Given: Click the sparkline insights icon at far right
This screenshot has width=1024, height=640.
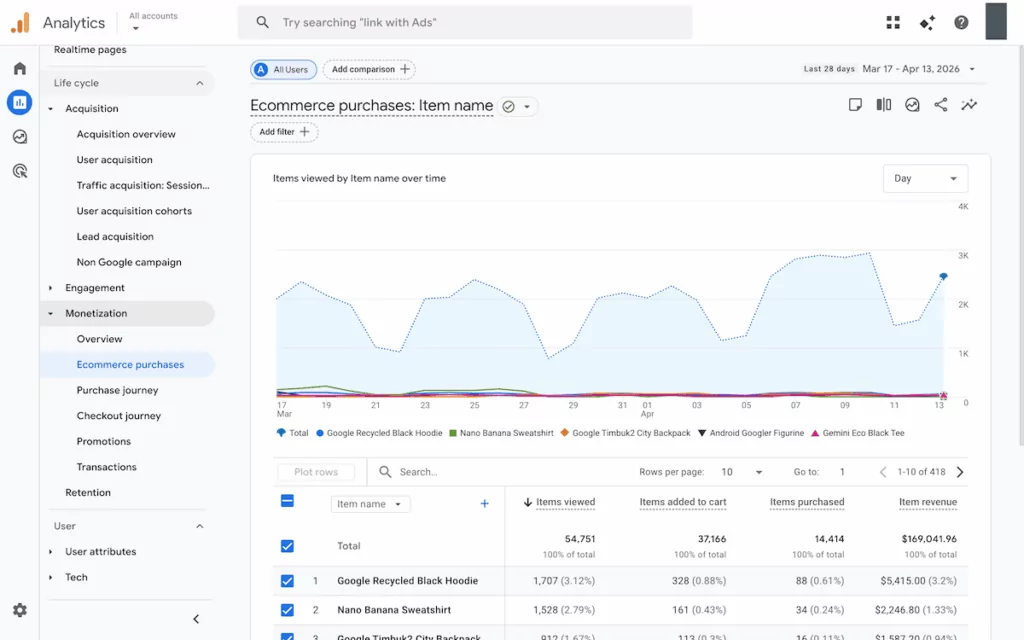Looking at the screenshot, I should (969, 104).
